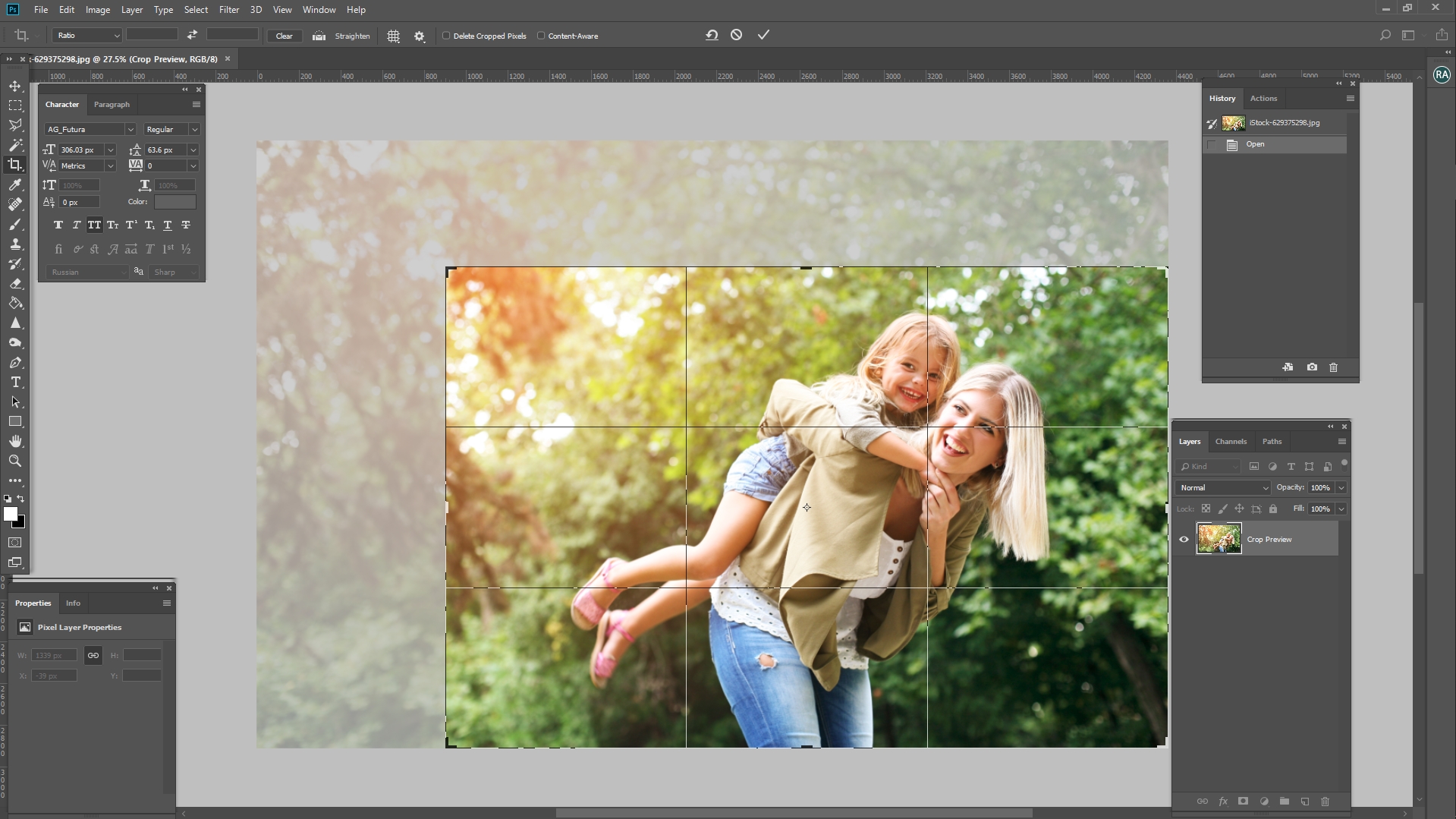The image size is (1456, 819).
Task: Click the Straighten button
Action: (351, 36)
